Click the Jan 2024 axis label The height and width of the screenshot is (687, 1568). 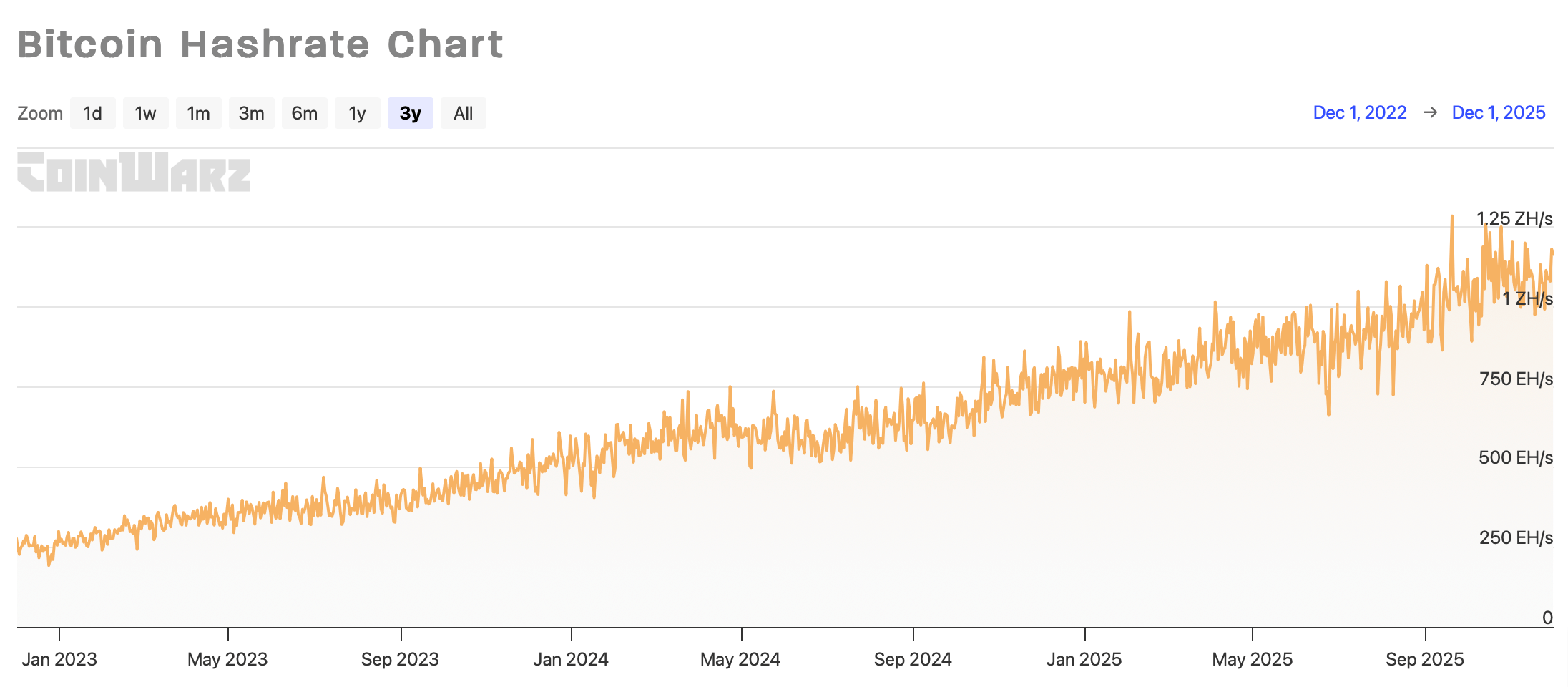570,659
